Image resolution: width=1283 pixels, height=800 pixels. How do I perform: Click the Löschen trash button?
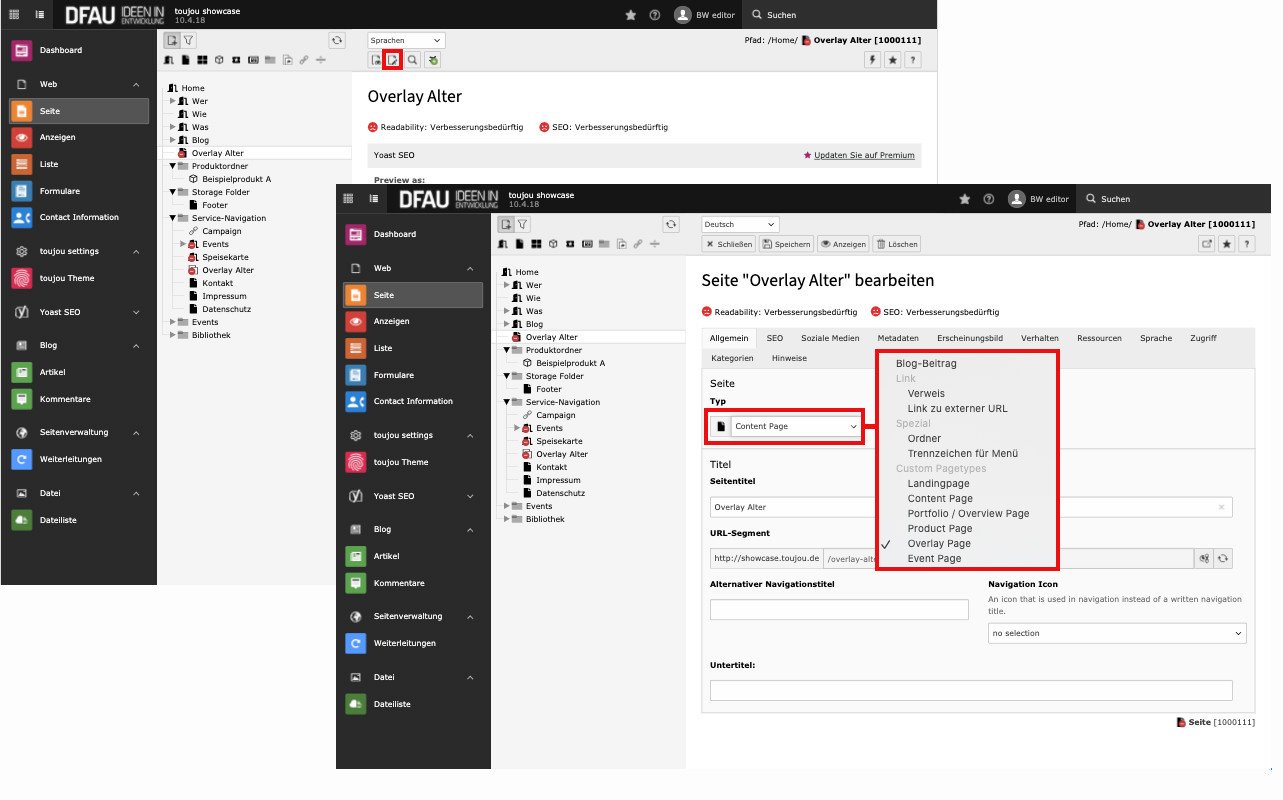pyautogui.click(x=896, y=244)
